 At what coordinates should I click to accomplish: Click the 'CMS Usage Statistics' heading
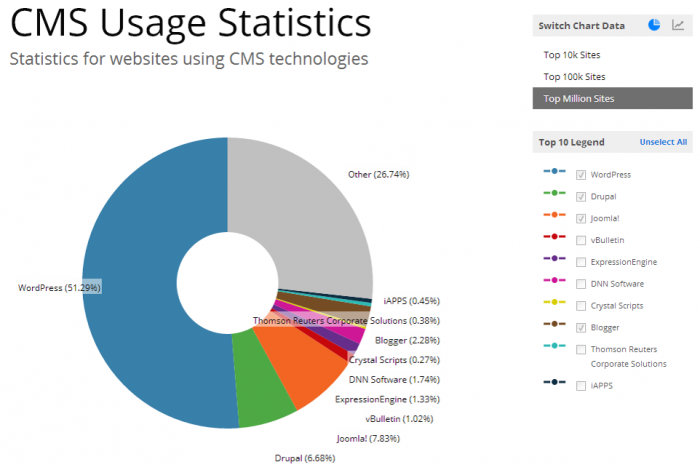click(191, 22)
